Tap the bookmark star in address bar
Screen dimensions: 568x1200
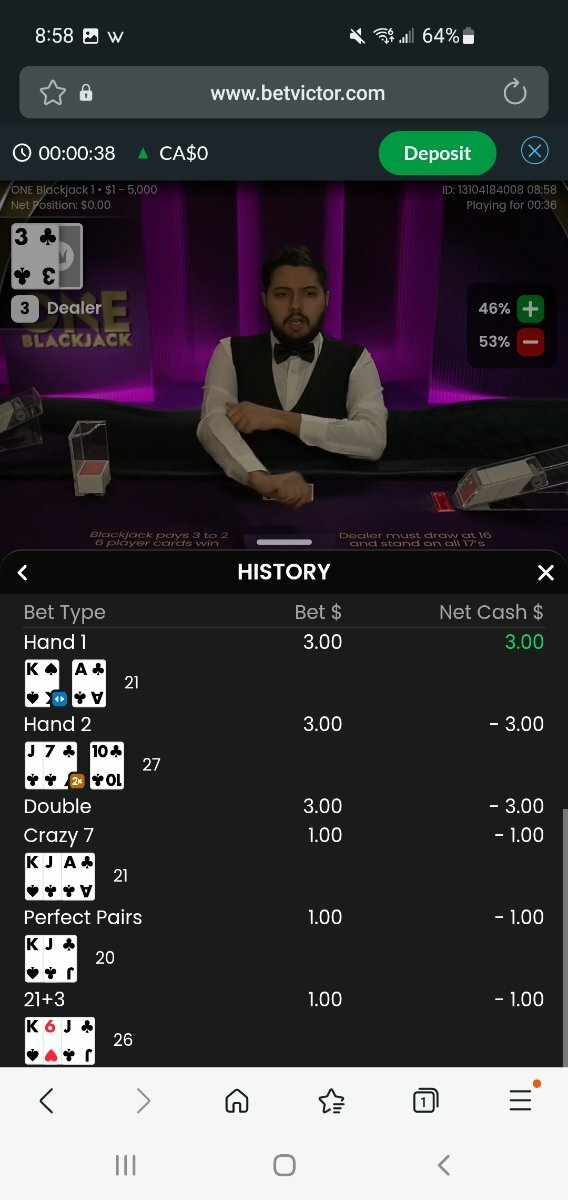pyautogui.click(x=52, y=93)
